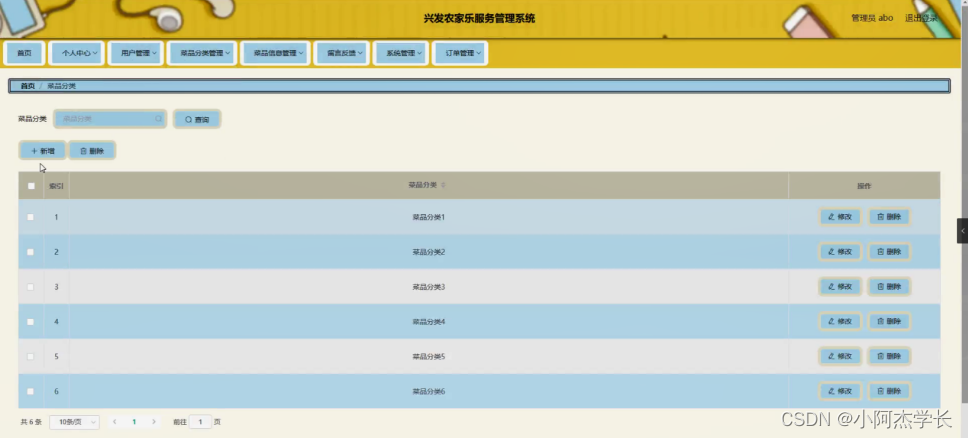Click 退出登录 to log out
Image resolution: width=968 pixels, height=438 pixels.
920,18
